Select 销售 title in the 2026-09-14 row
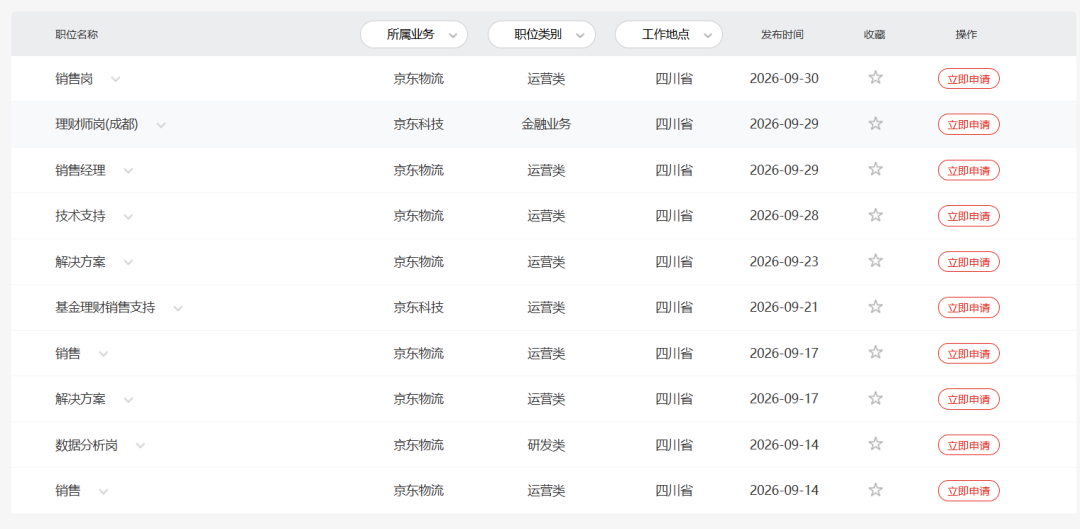This screenshot has height=529, width=1080. [68, 491]
